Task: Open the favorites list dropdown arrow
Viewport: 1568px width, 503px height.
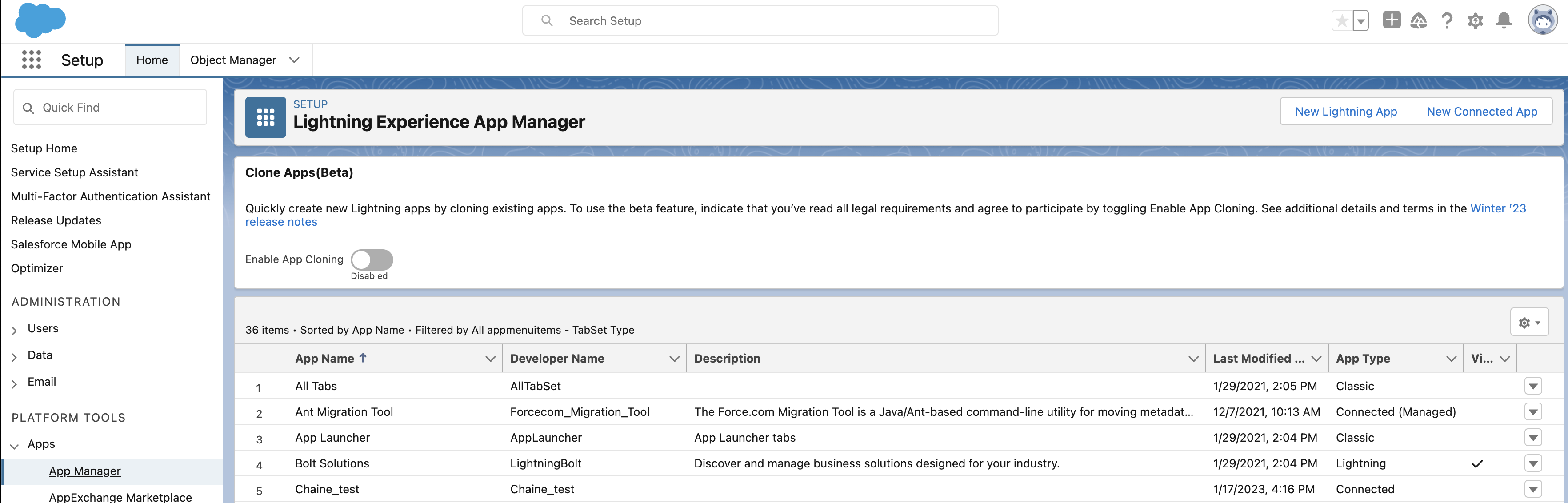Action: click(x=1360, y=21)
